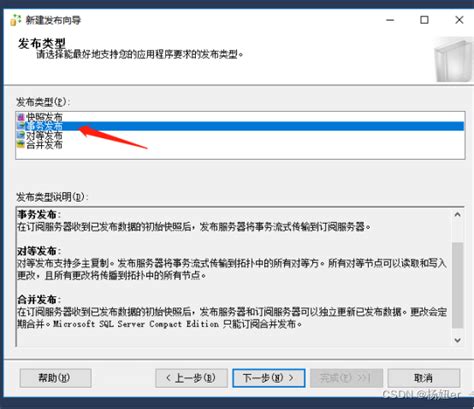
Task: Close the New Publication Wizard window
Action: click(459, 20)
